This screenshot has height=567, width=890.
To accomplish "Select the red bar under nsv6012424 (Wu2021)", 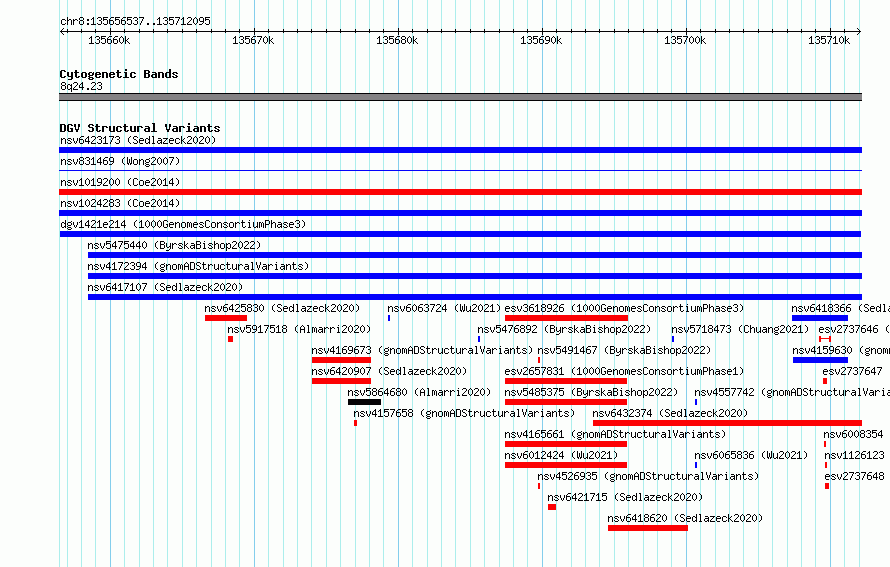I will [566, 465].
